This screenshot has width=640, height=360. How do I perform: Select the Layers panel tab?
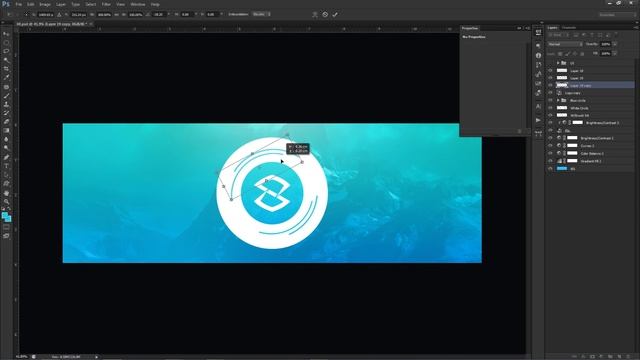click(x=553, y=28)
